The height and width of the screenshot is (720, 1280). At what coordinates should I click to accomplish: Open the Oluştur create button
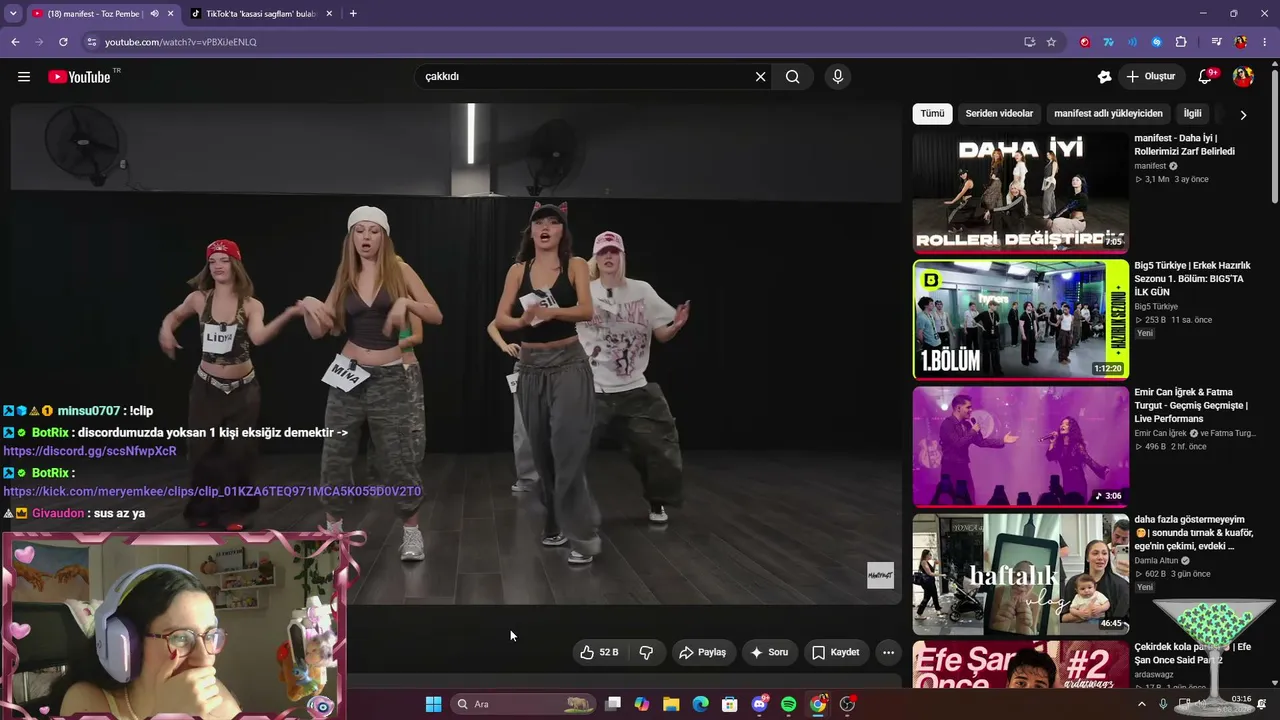click(1150, 77)
